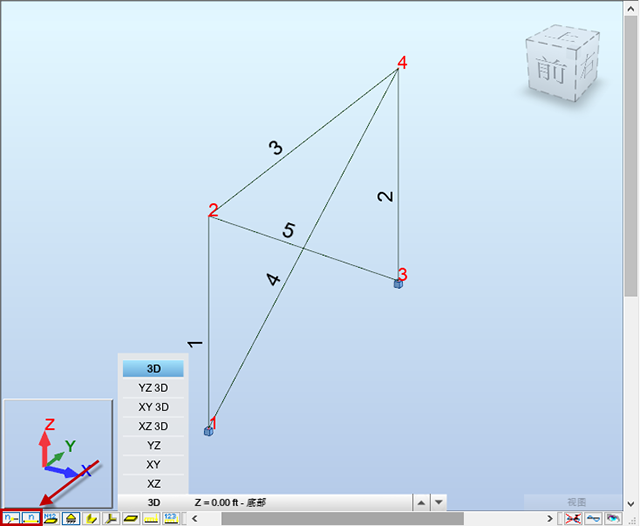Click horizontal scrollbar right arrow

point(550,519)
